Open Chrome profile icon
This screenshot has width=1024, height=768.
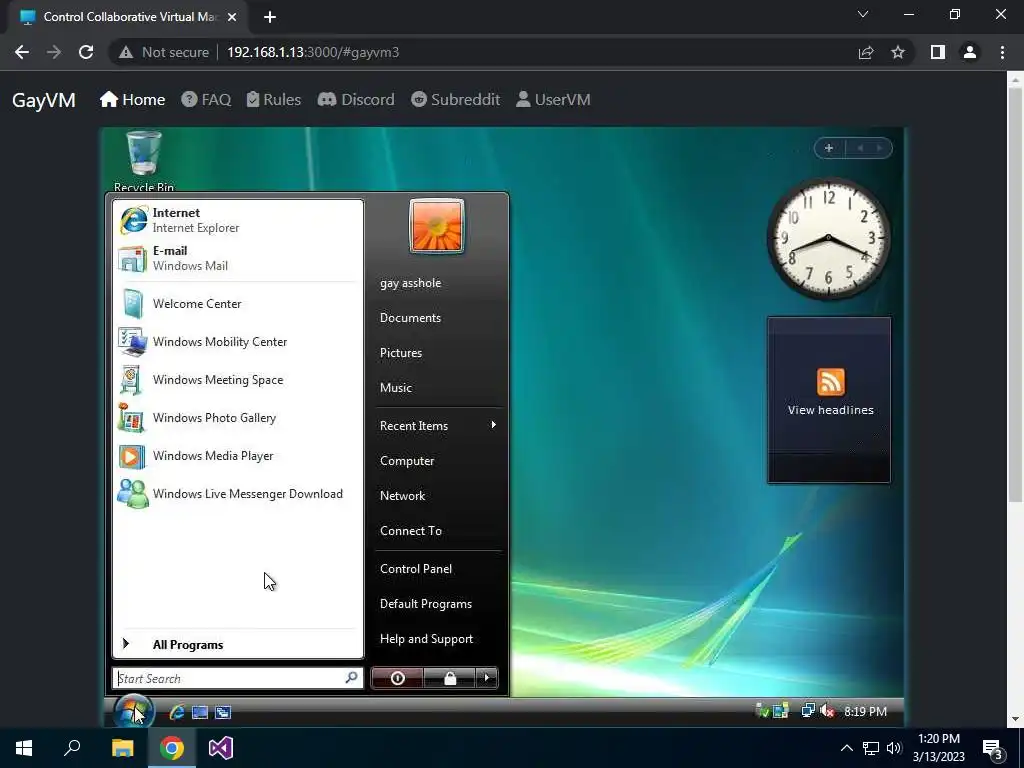(x=970, y=52)
